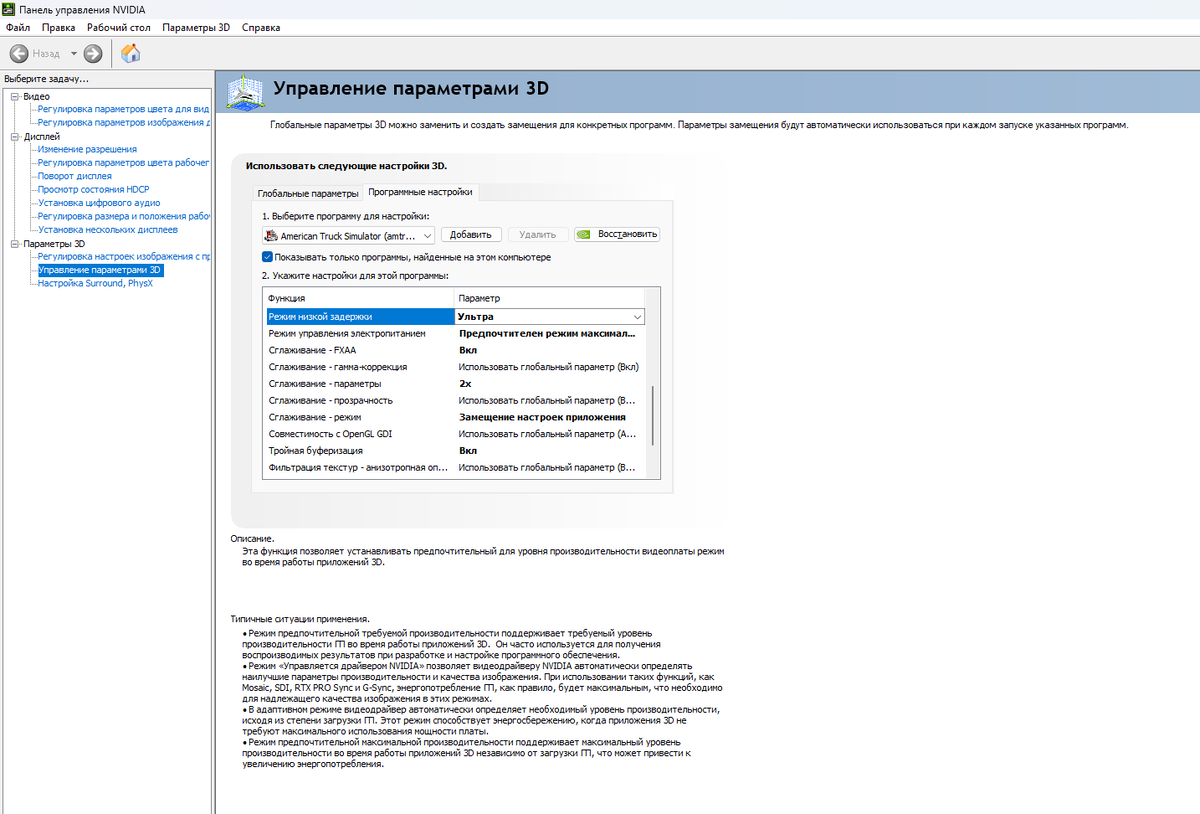Click the NVIDIA logo beside Восстановить
1200x814 pixels.
click(584, 234)
